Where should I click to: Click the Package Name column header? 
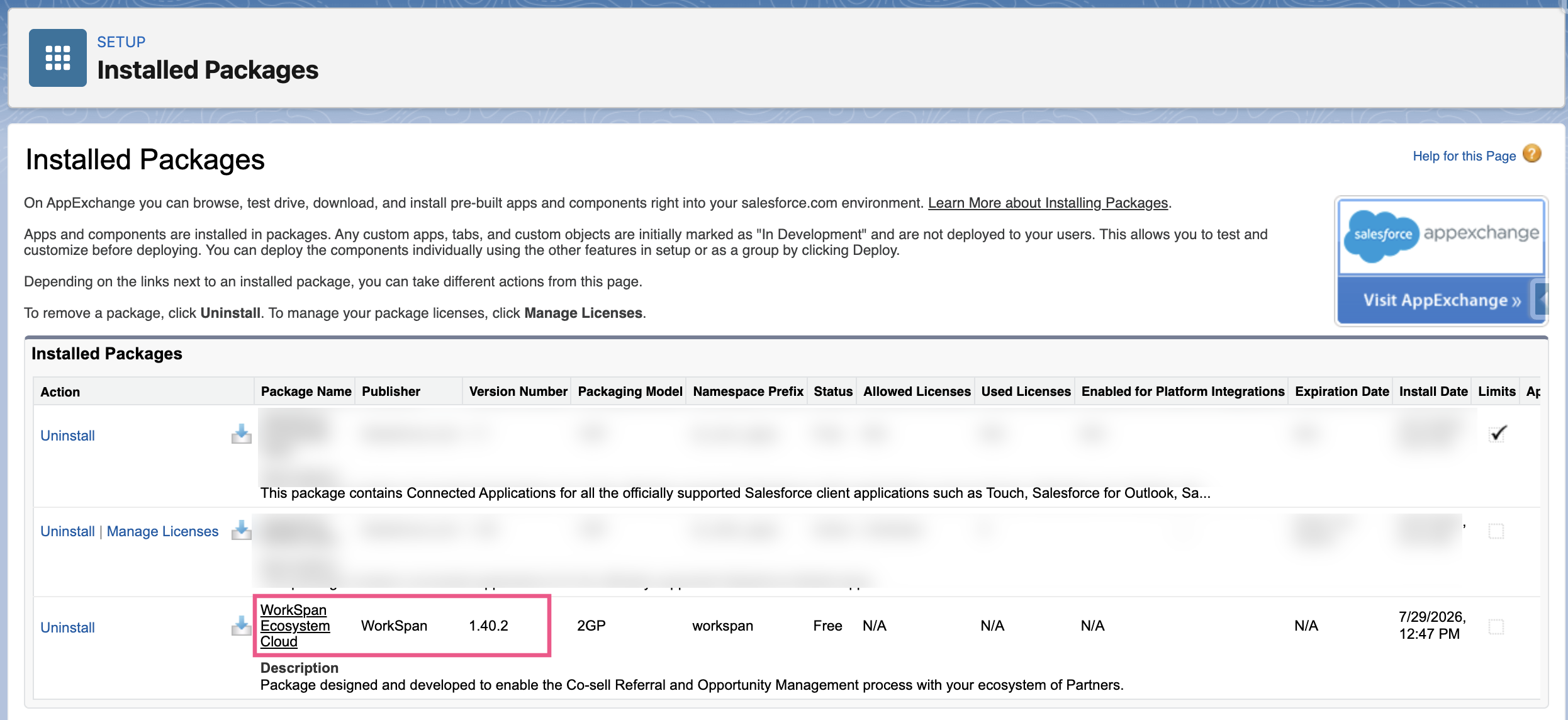306,391
